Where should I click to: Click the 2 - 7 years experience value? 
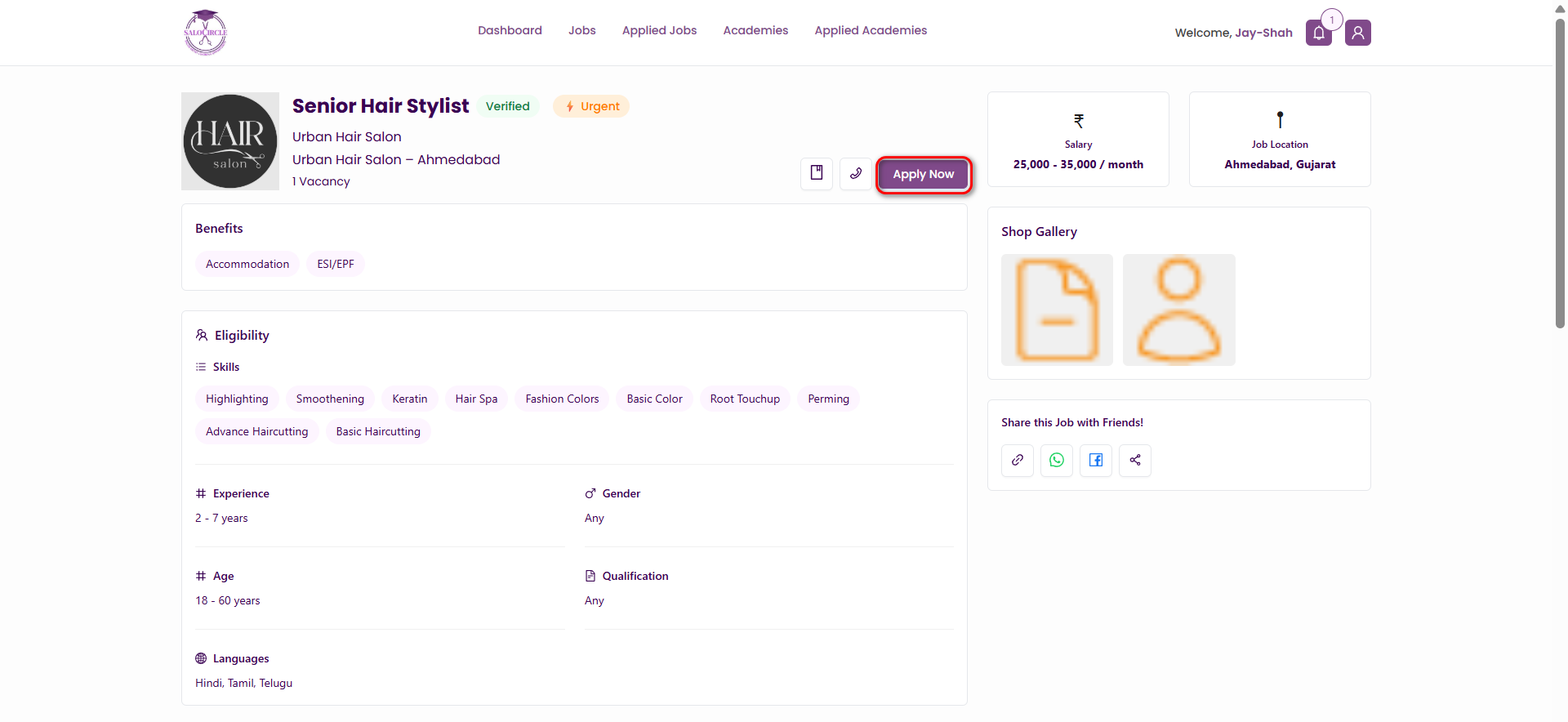click(x=221, y=518)
